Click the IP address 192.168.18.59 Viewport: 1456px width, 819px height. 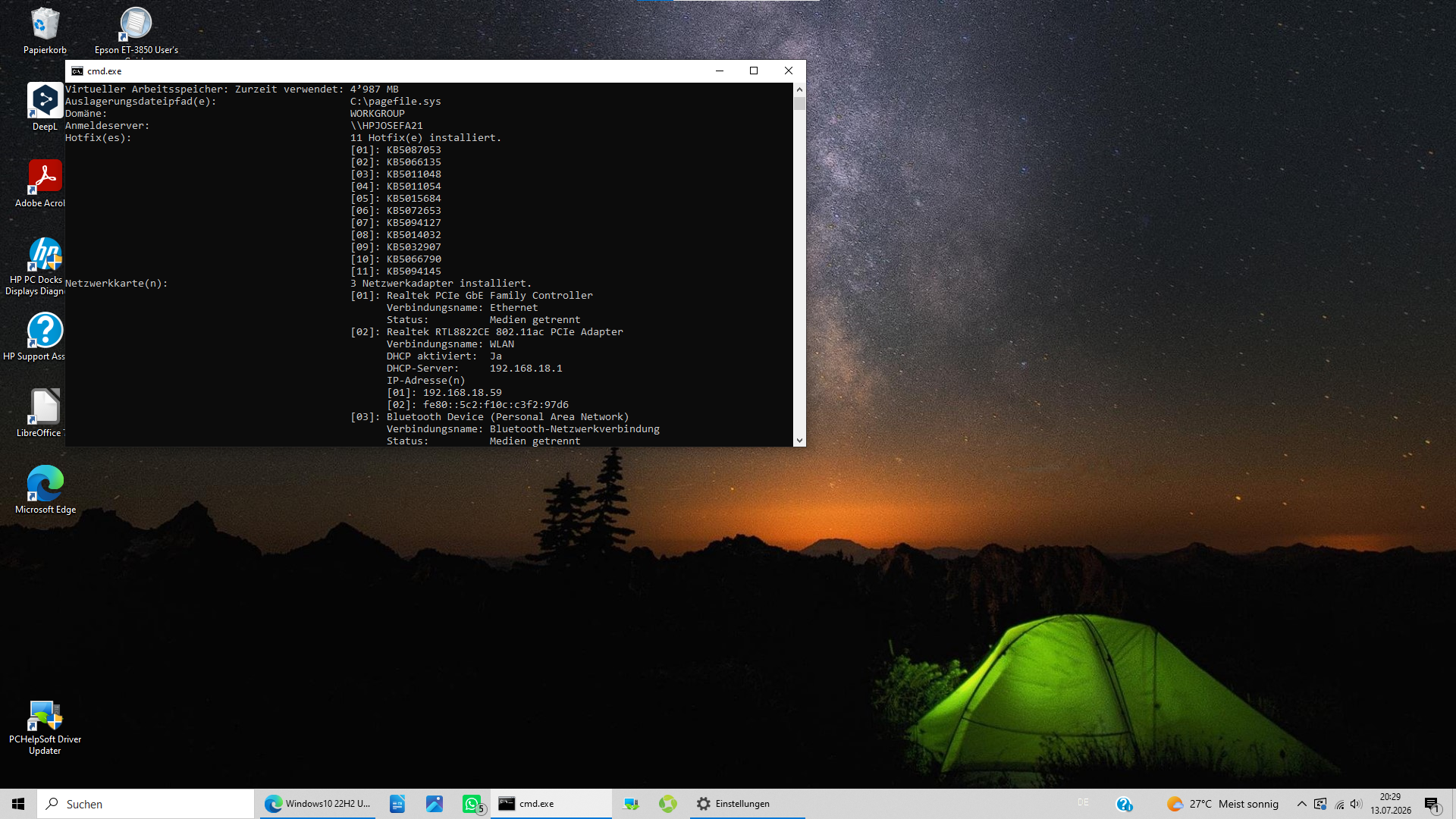point(462,393)
